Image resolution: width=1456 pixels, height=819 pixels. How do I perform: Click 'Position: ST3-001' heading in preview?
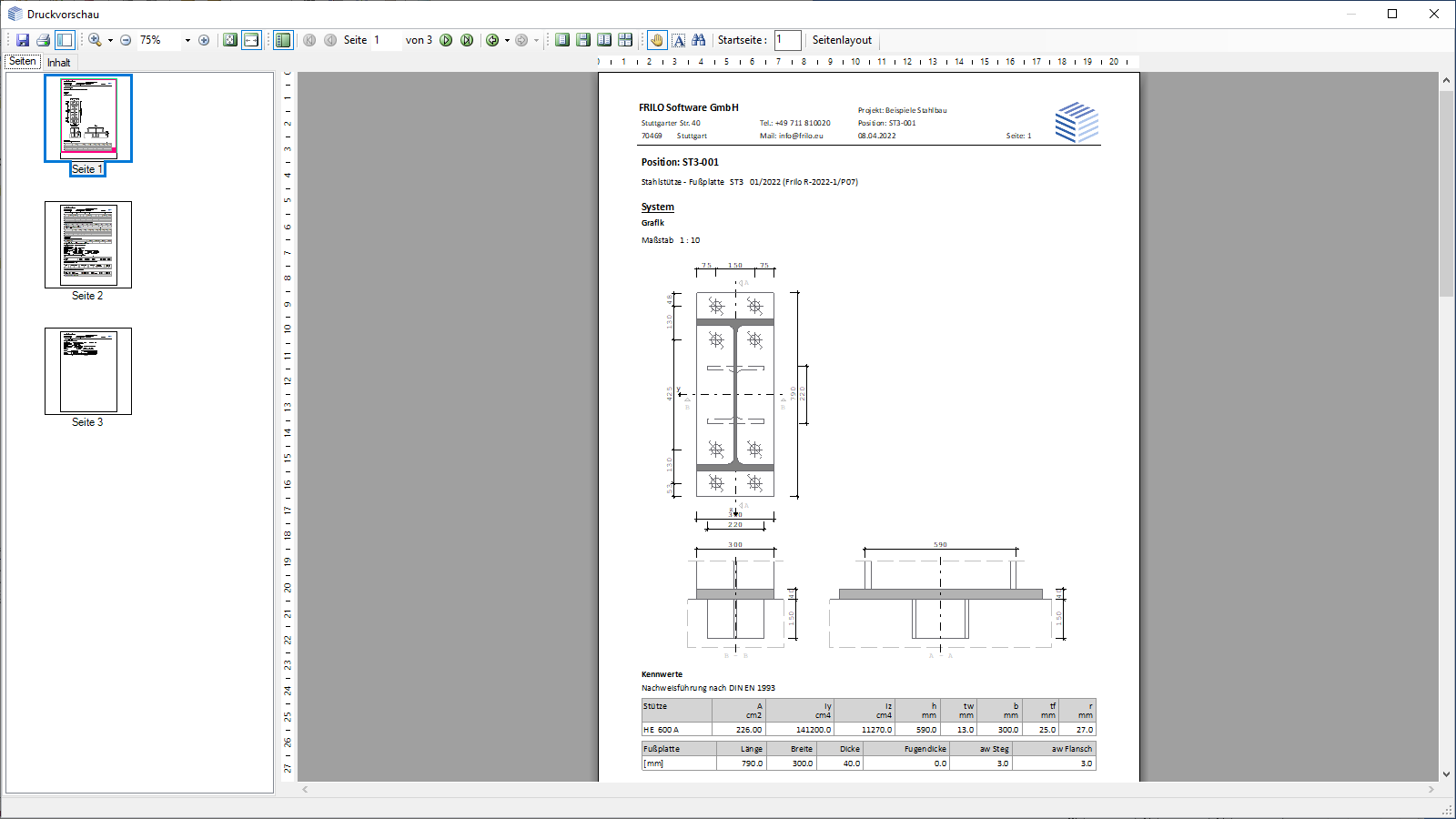point(680,162)
